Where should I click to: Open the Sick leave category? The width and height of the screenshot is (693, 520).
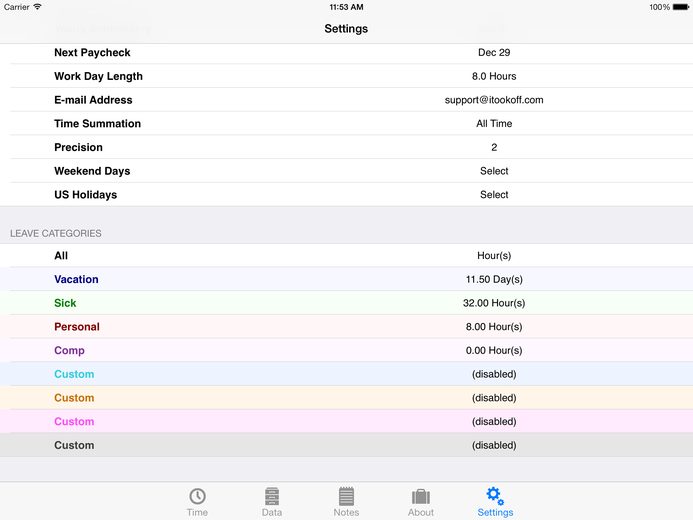point(346,303)
